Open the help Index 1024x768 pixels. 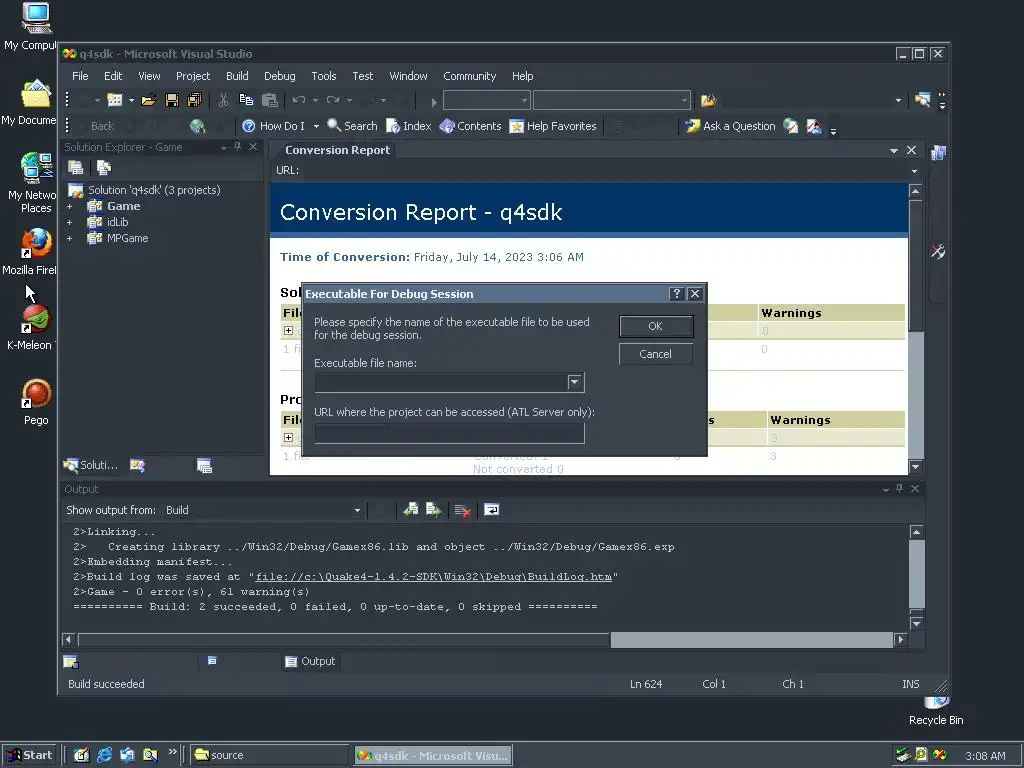coord(409,126)
